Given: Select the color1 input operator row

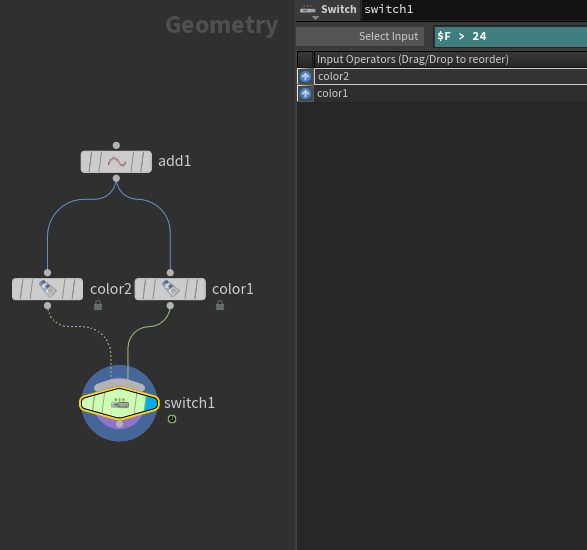Looking at the screenshot, I should tap(450, 93).
